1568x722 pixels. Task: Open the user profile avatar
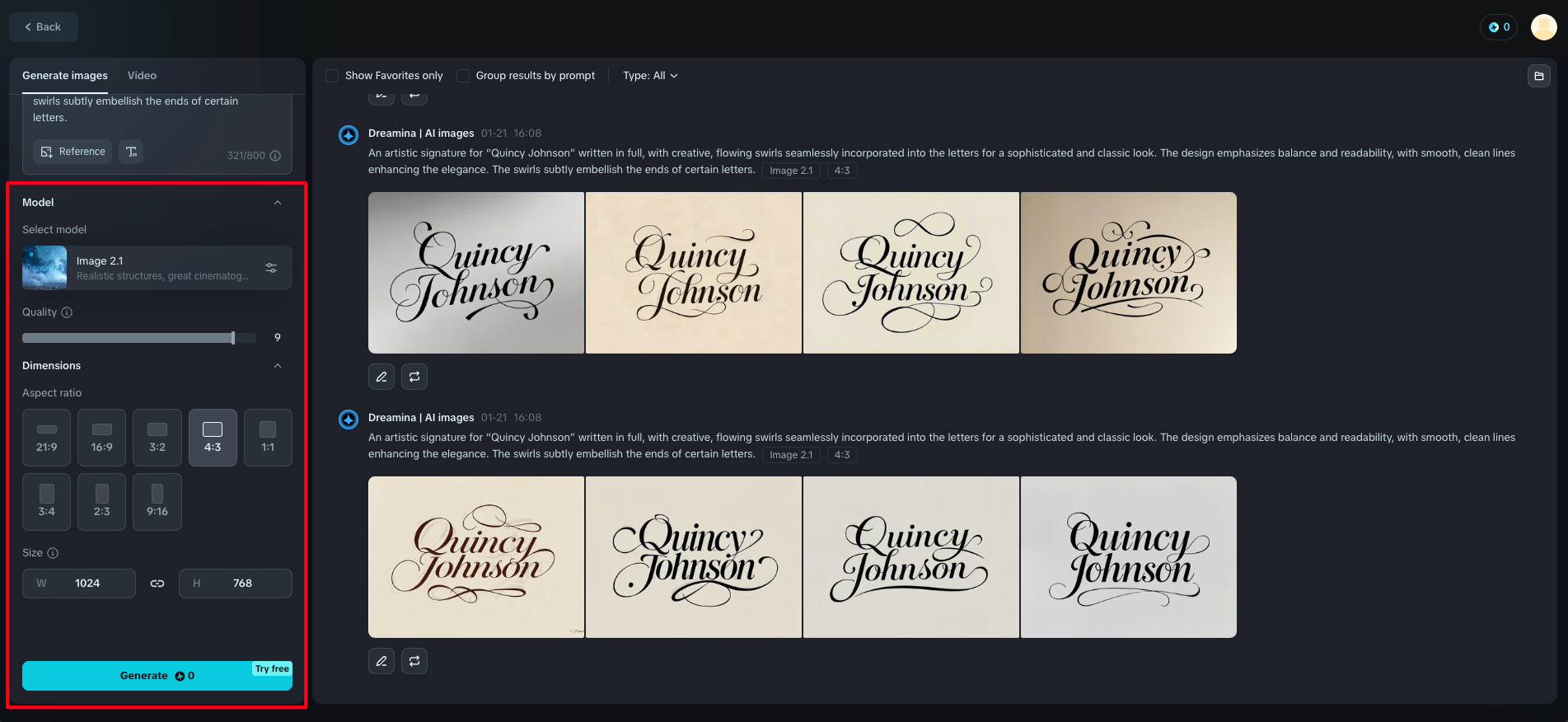click(1543, 27)
